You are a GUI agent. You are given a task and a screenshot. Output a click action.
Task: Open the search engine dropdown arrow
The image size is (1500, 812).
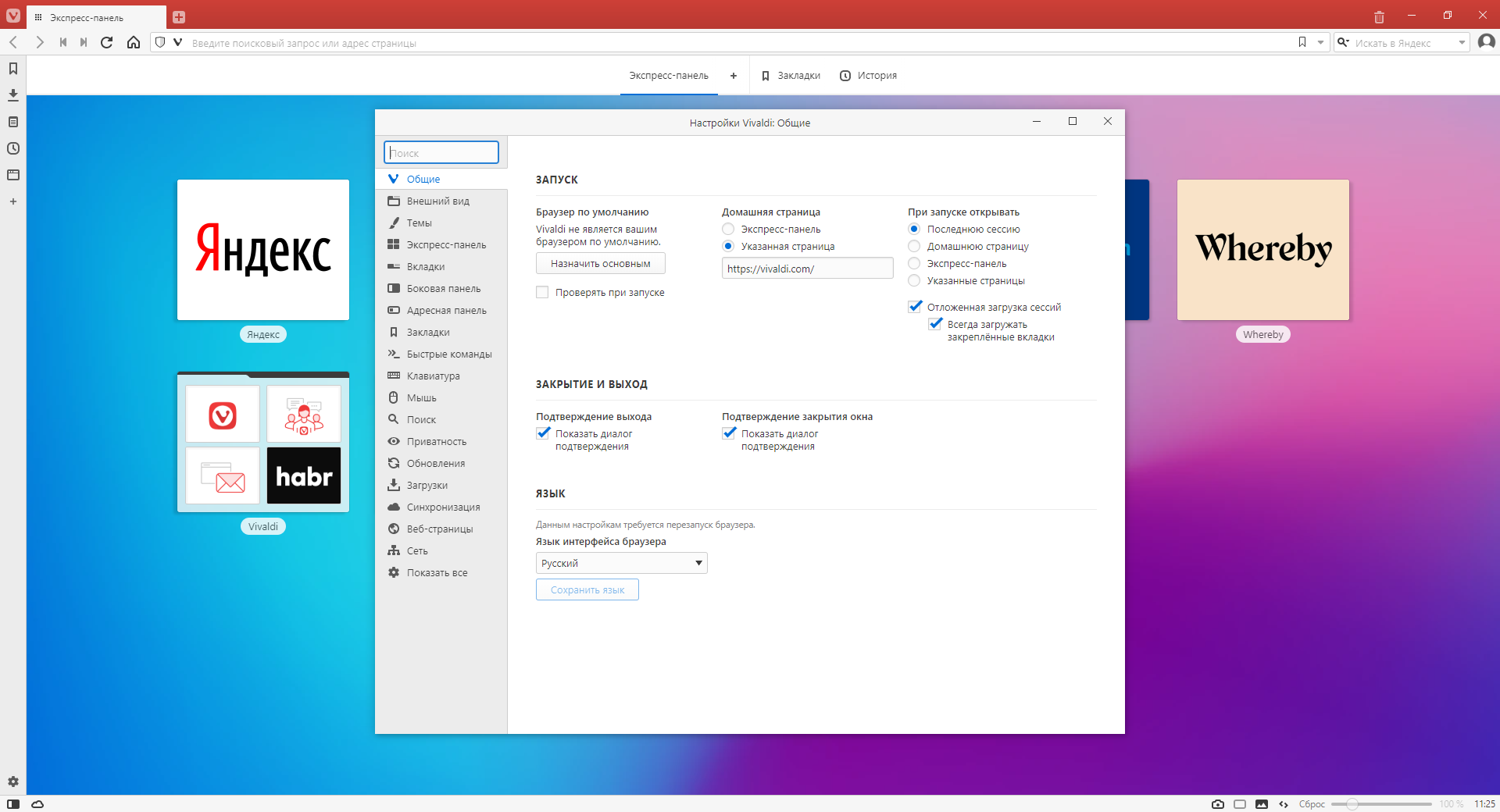pos(1462,43)
